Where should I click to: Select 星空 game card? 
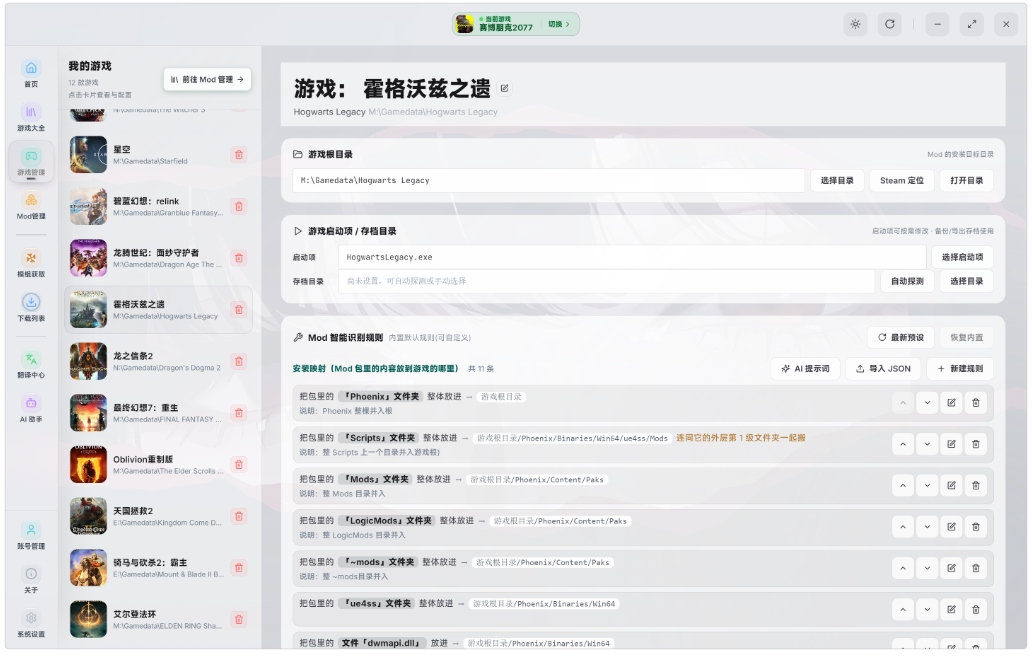(158, 155)
